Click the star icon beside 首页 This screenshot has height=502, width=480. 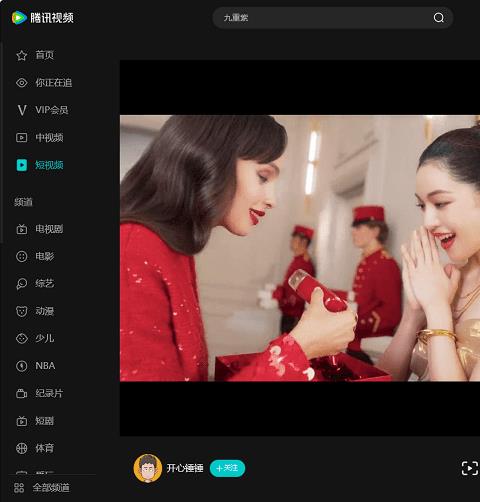22,55
